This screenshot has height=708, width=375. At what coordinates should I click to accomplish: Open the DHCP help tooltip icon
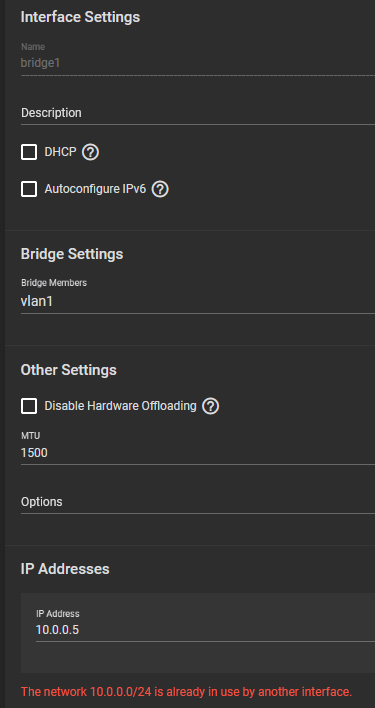[90, 152]
